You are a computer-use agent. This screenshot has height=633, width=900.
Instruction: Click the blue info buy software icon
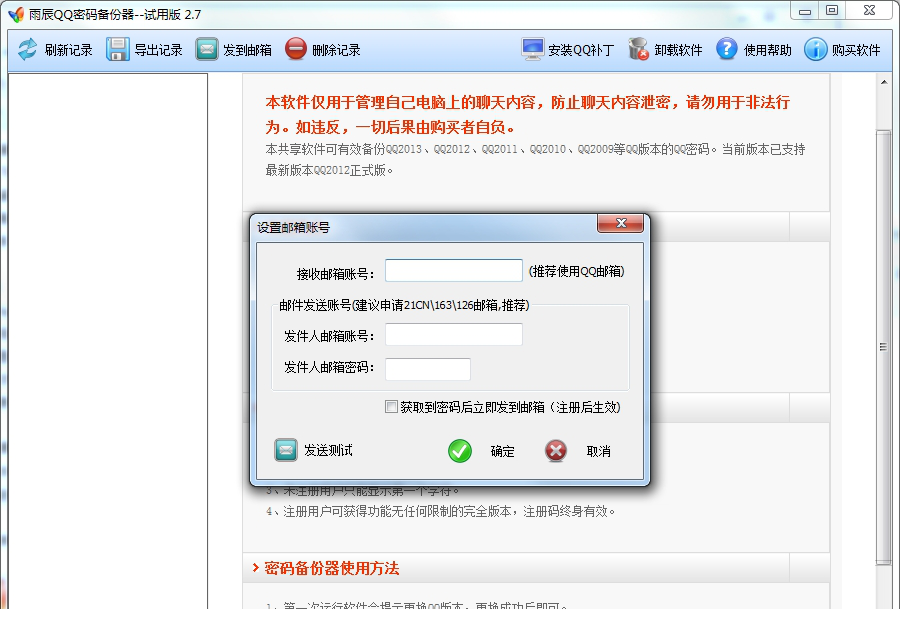click(815, 49)
